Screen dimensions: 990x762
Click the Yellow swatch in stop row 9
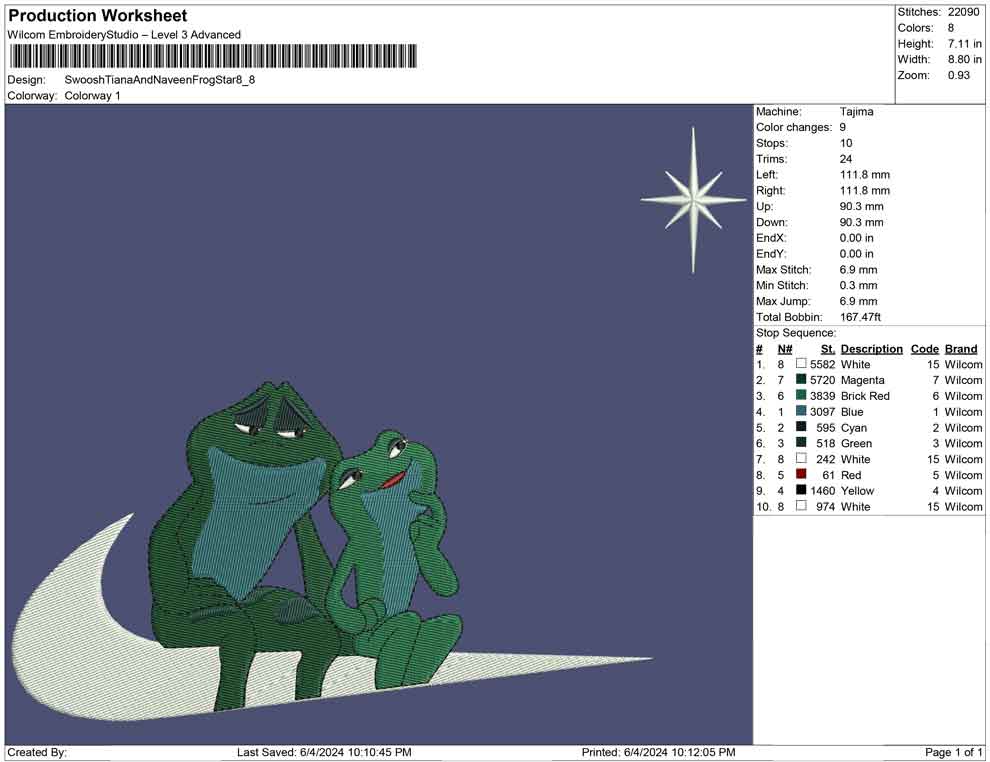pyautogui.click(x=801, y=490)
